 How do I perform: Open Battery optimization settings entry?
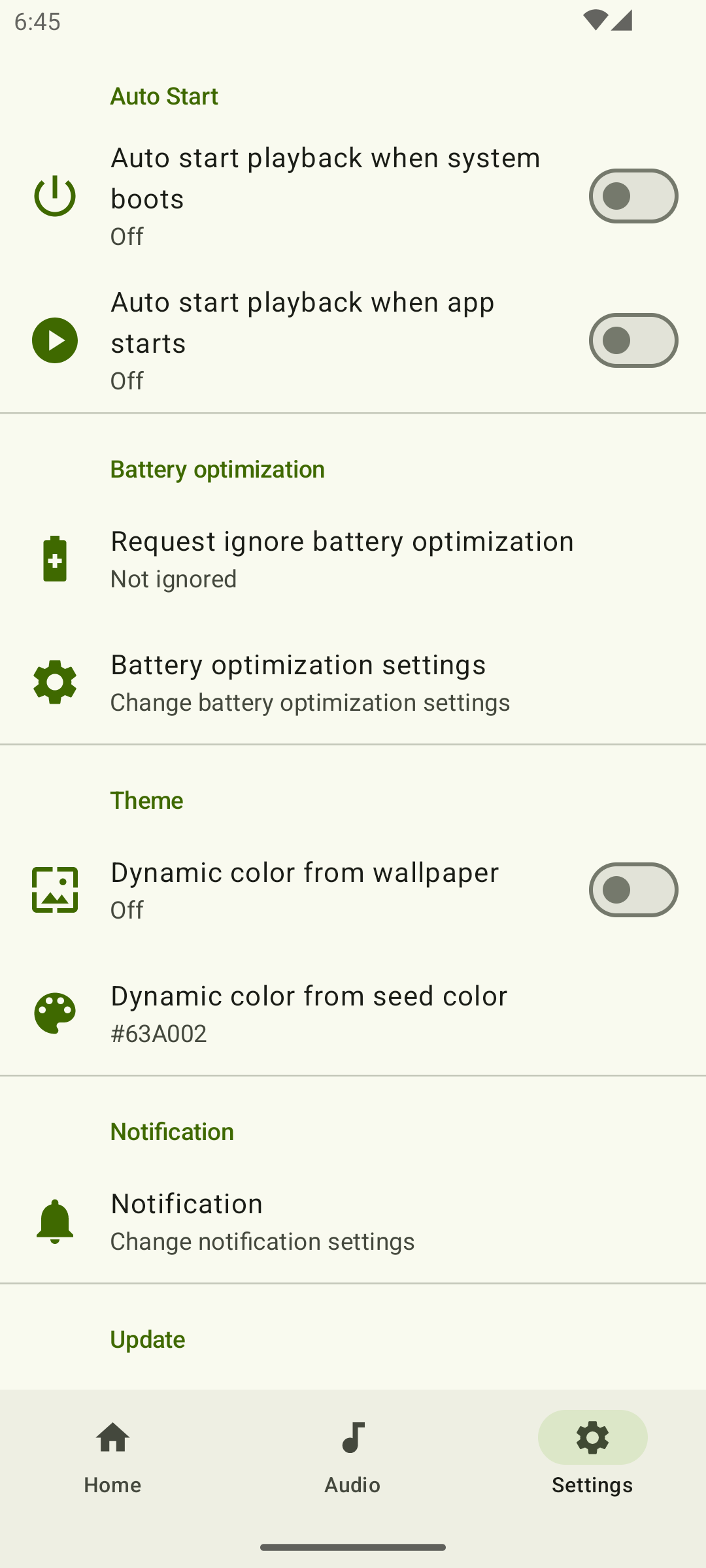(x=310, y=682)
